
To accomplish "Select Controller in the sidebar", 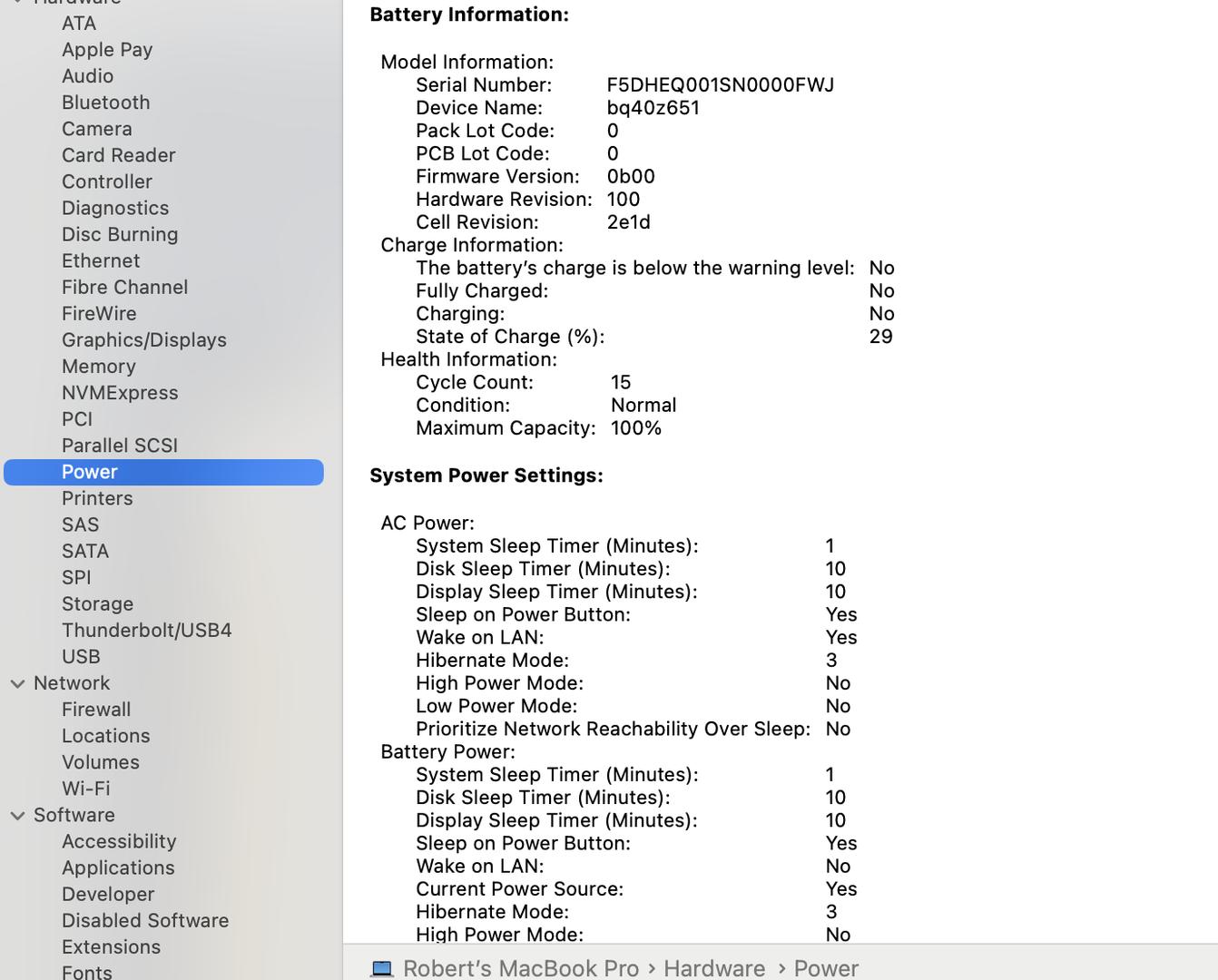I will (x=107, y=181).
